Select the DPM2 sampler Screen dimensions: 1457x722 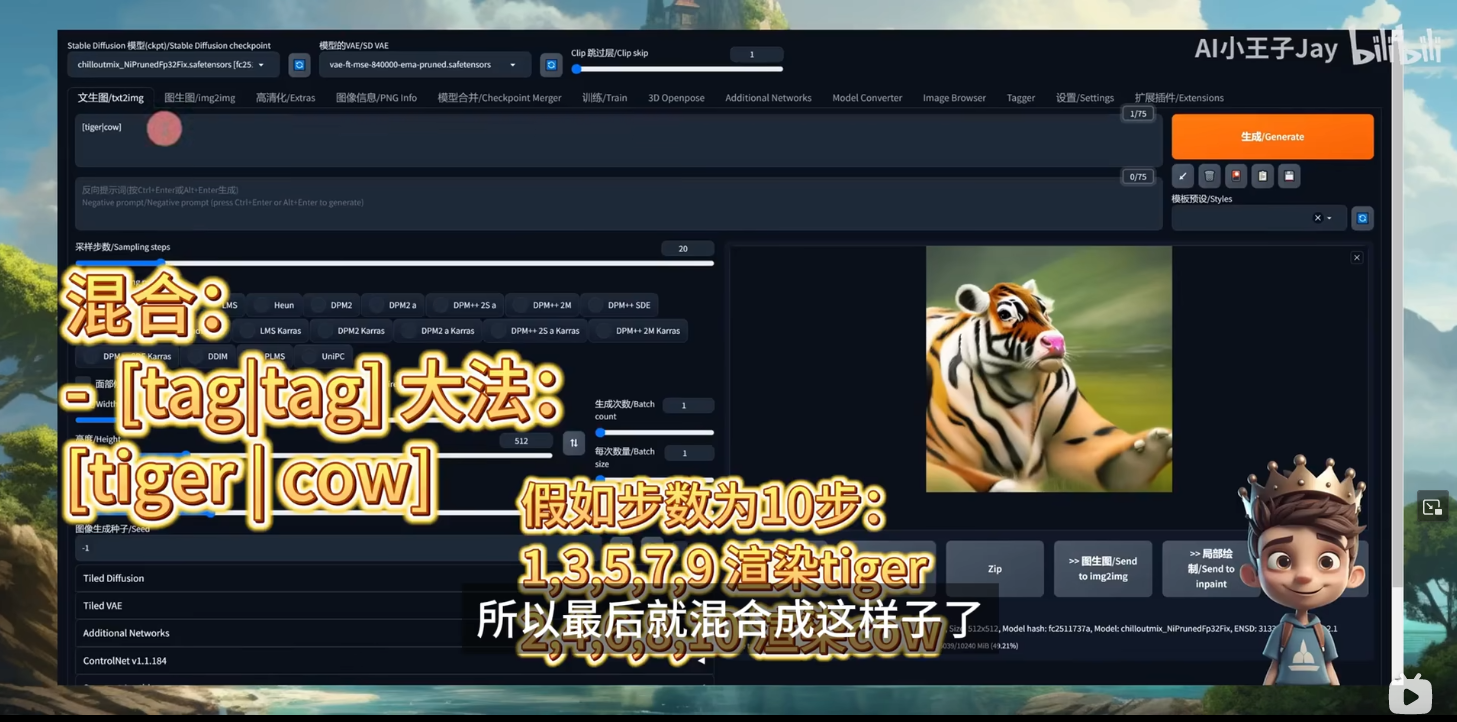click(332, 305)
